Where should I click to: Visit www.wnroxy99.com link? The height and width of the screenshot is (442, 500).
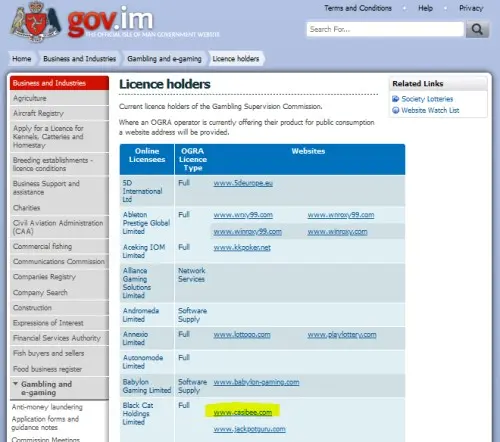coord(341,215)
